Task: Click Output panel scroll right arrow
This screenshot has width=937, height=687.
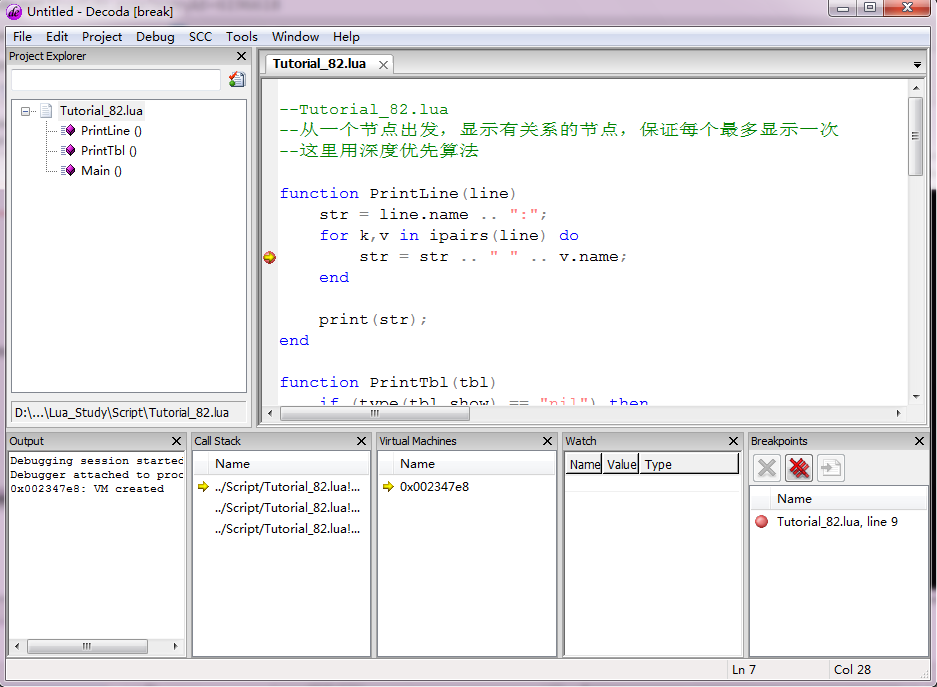Action: pyautogui.click(x=176, y=646)
